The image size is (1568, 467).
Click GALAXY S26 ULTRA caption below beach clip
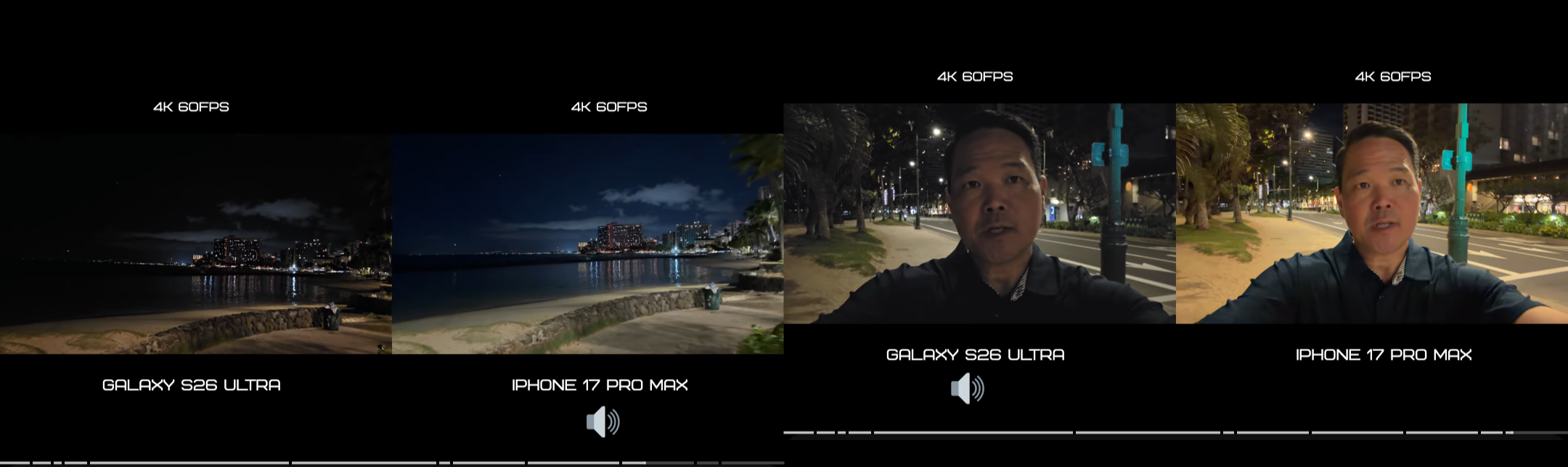coord(192,385)
